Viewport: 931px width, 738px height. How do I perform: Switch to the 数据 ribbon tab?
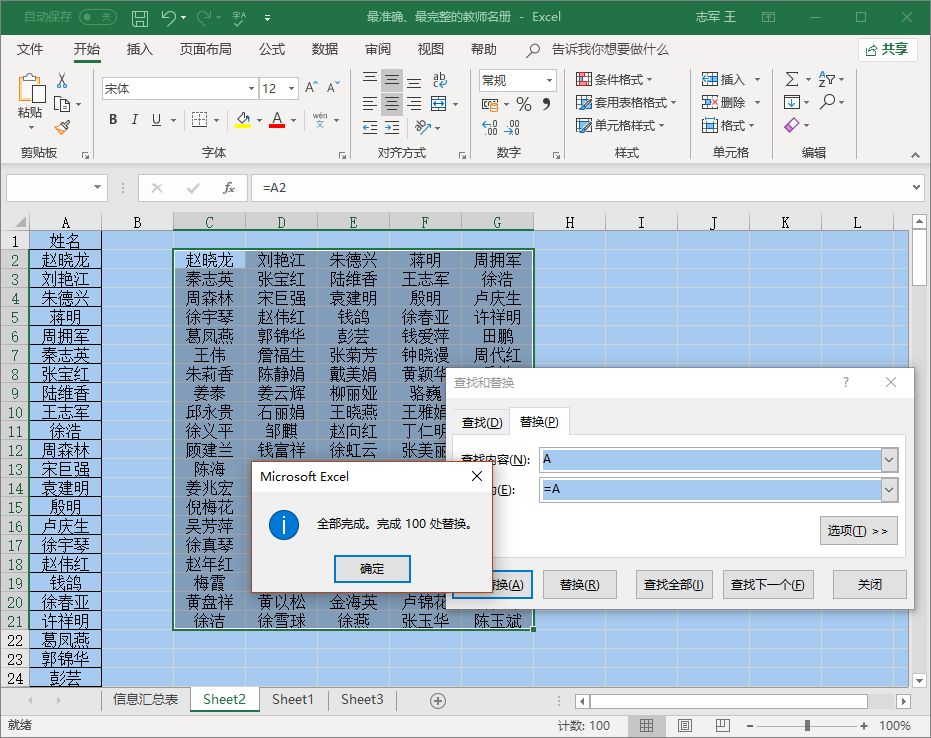324,49
